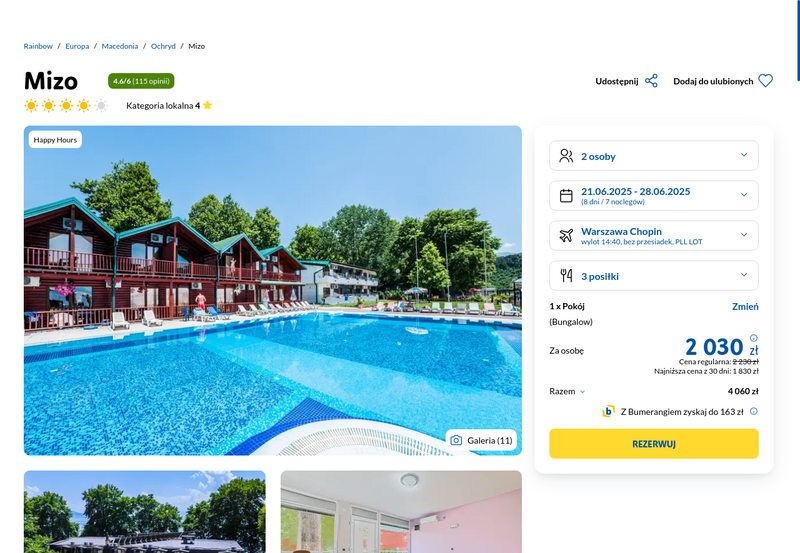Click the Bumerang logo icon
Screen dimensions: 800x553
coord(608,411)
